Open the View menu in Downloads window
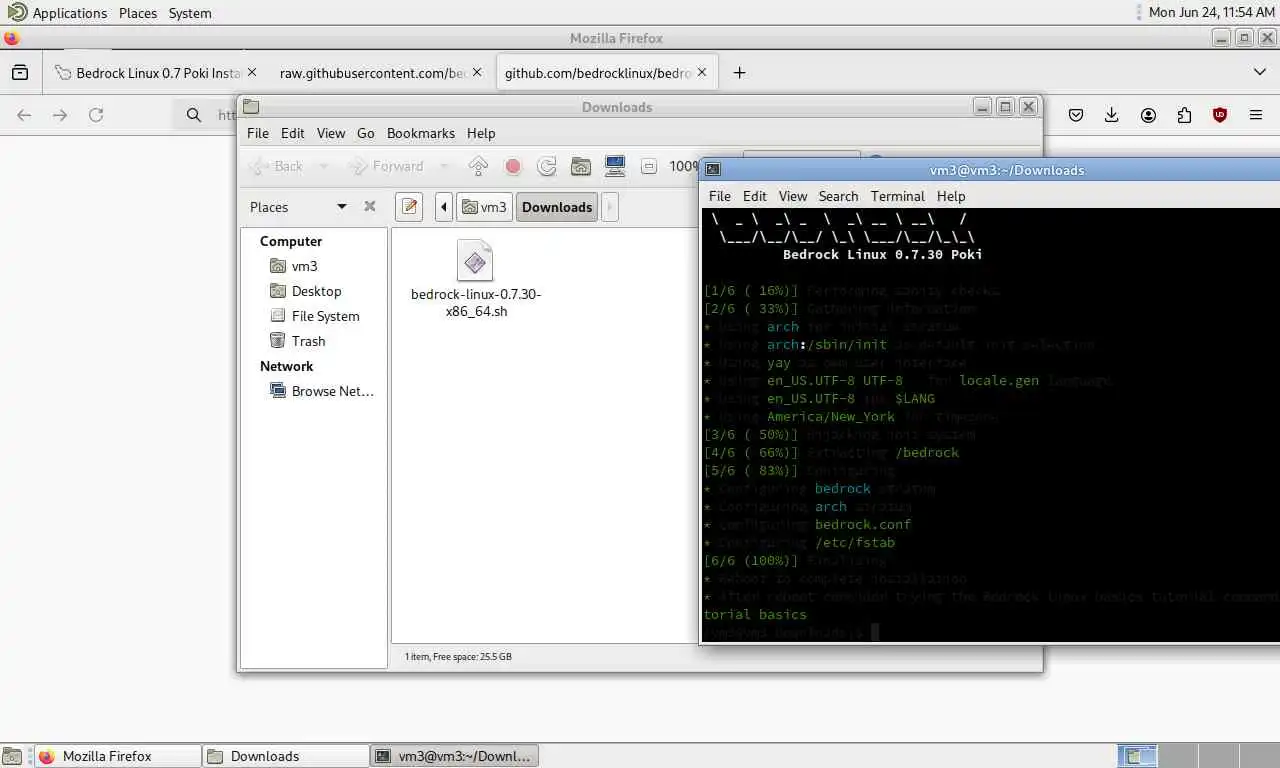 [331, 133]
